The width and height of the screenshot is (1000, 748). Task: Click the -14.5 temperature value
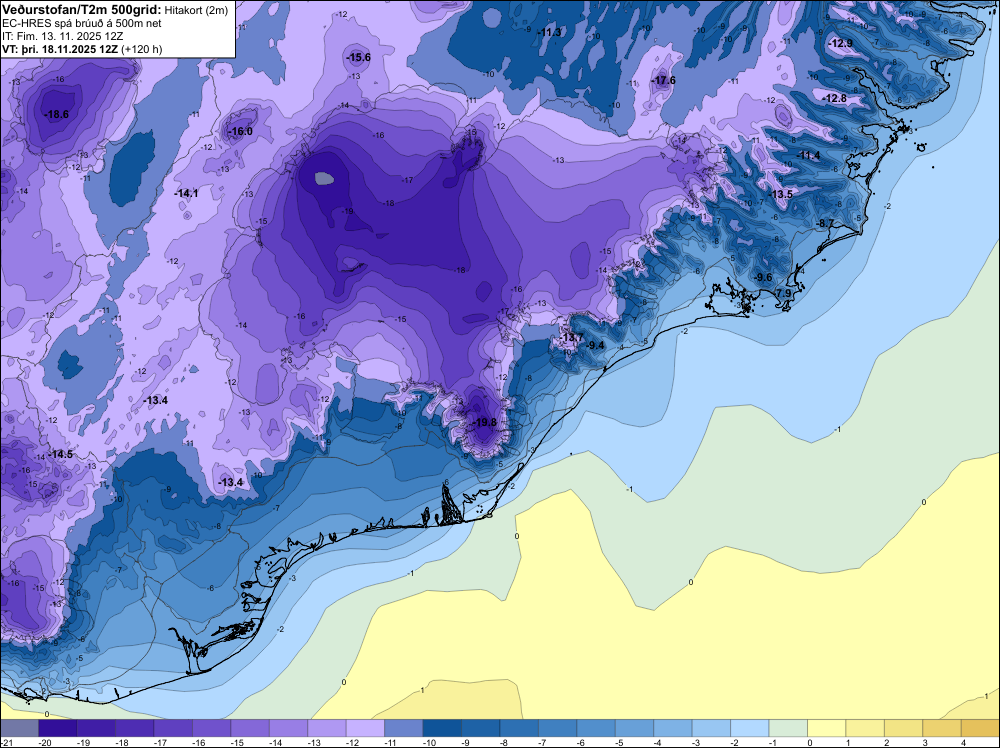click(61, 455)
